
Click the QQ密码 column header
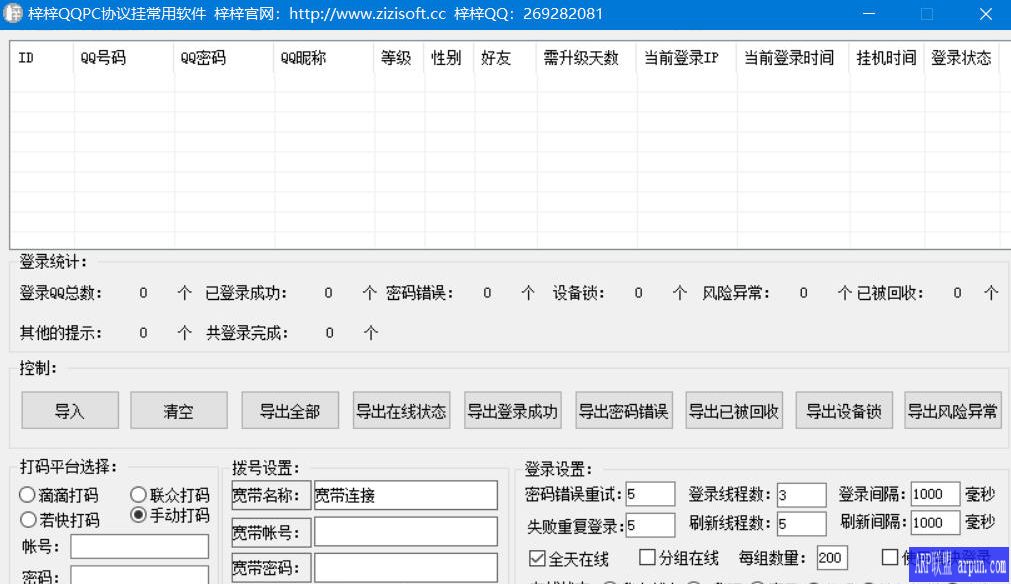click(x=224, y=58)
